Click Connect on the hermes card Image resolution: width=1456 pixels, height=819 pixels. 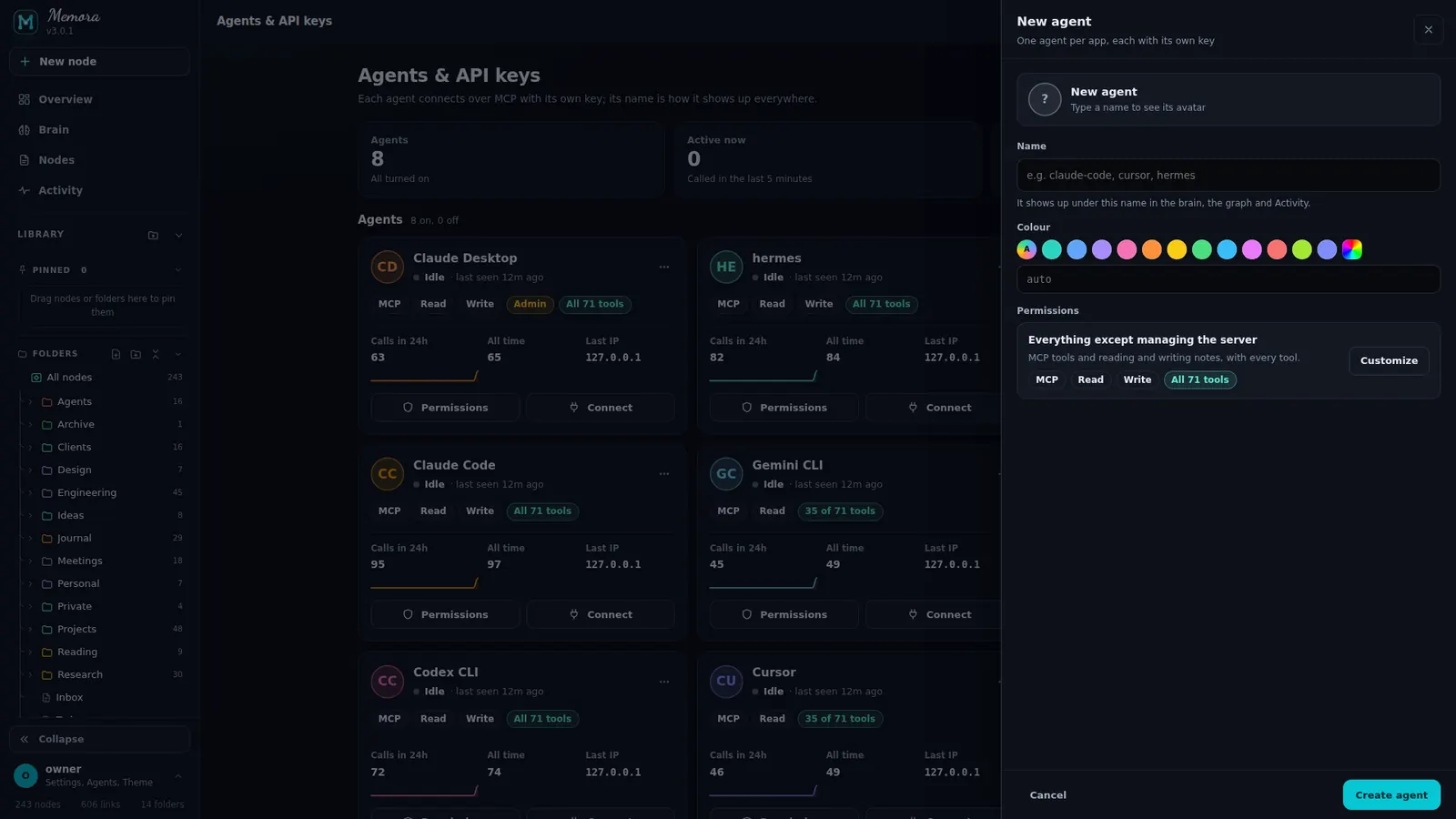tap(939, 408)
